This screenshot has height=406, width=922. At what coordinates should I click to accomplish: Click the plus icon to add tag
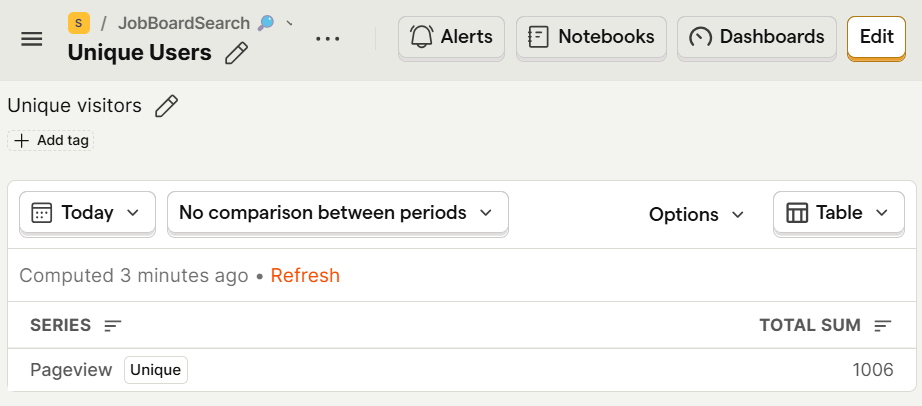[x=22, y=141]
